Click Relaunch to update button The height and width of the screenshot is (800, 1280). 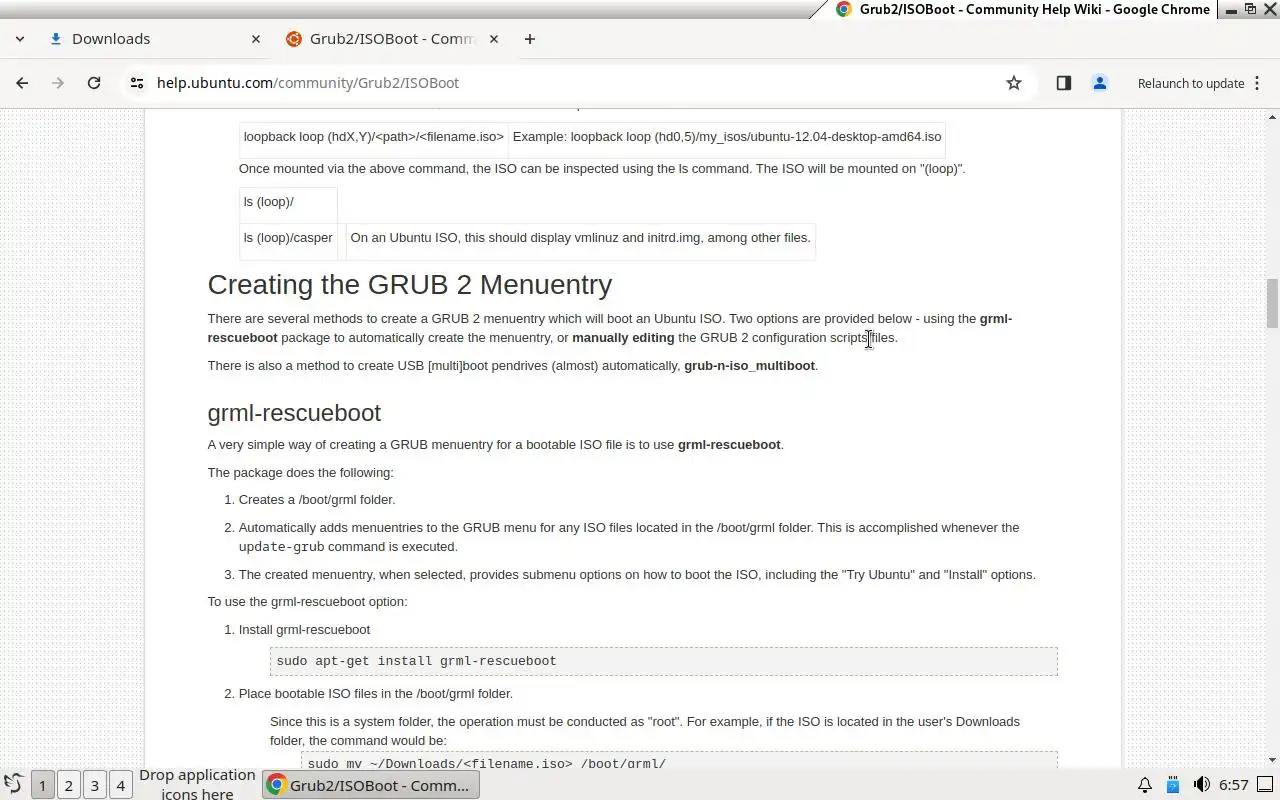[x=1190, y=83]
